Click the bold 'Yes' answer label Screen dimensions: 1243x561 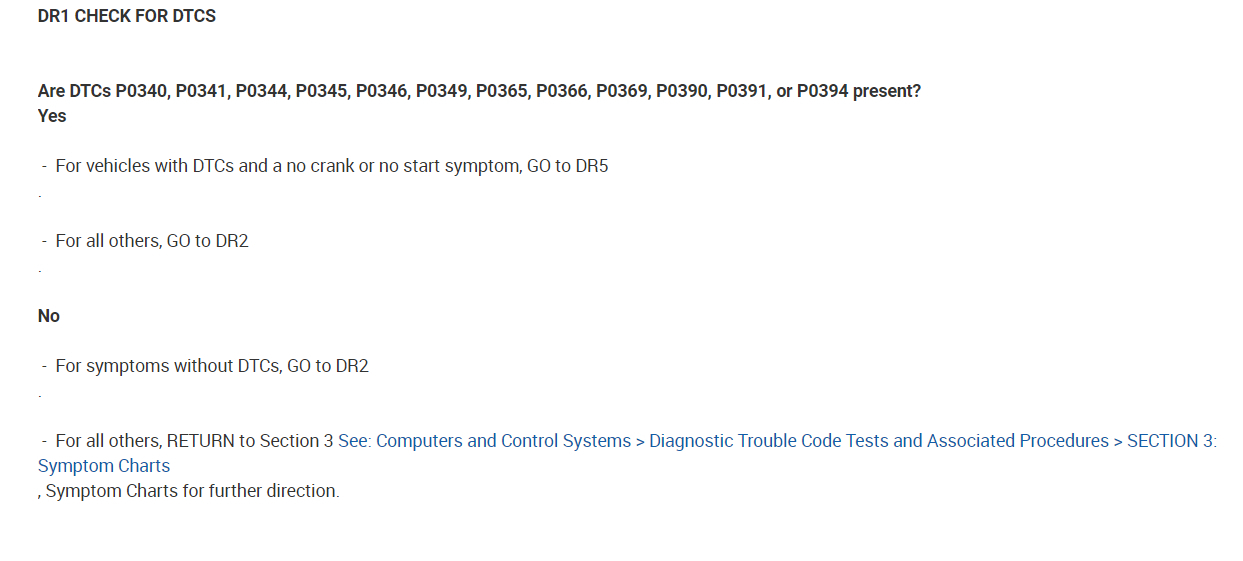(x=52, y=116)
